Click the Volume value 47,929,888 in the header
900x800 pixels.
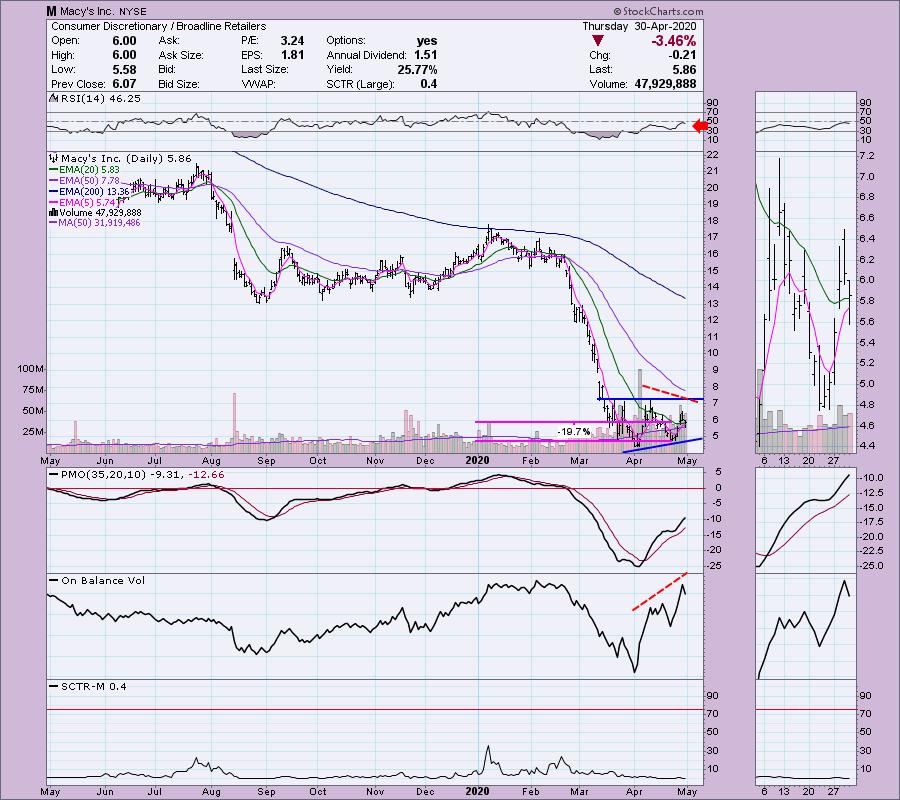[665, 84]
